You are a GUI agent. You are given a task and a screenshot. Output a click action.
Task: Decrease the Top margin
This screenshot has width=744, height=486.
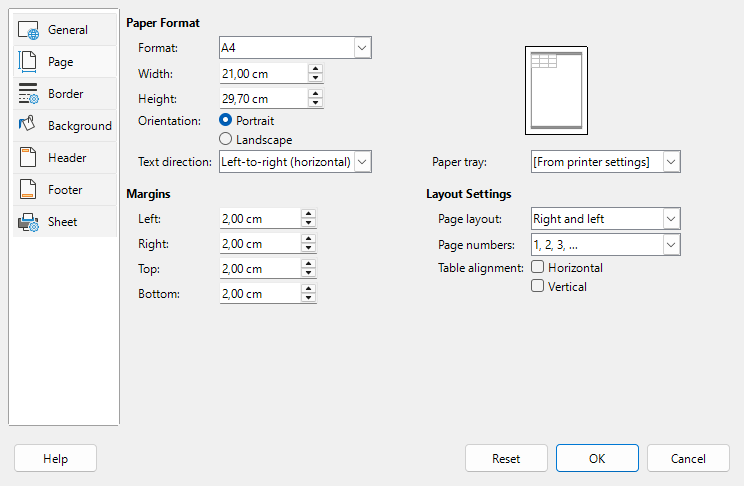click(308, 273)
